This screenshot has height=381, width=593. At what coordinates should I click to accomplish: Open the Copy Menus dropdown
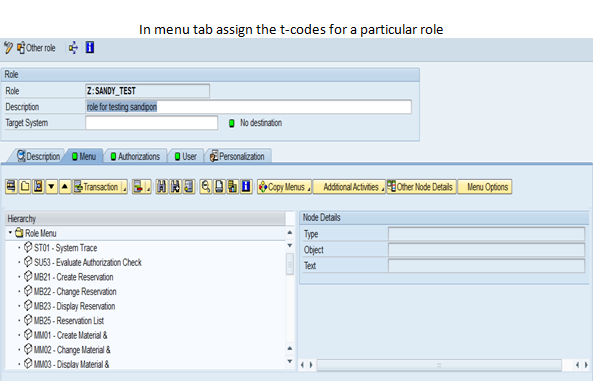pyautogui.click(x=284, y=187)
